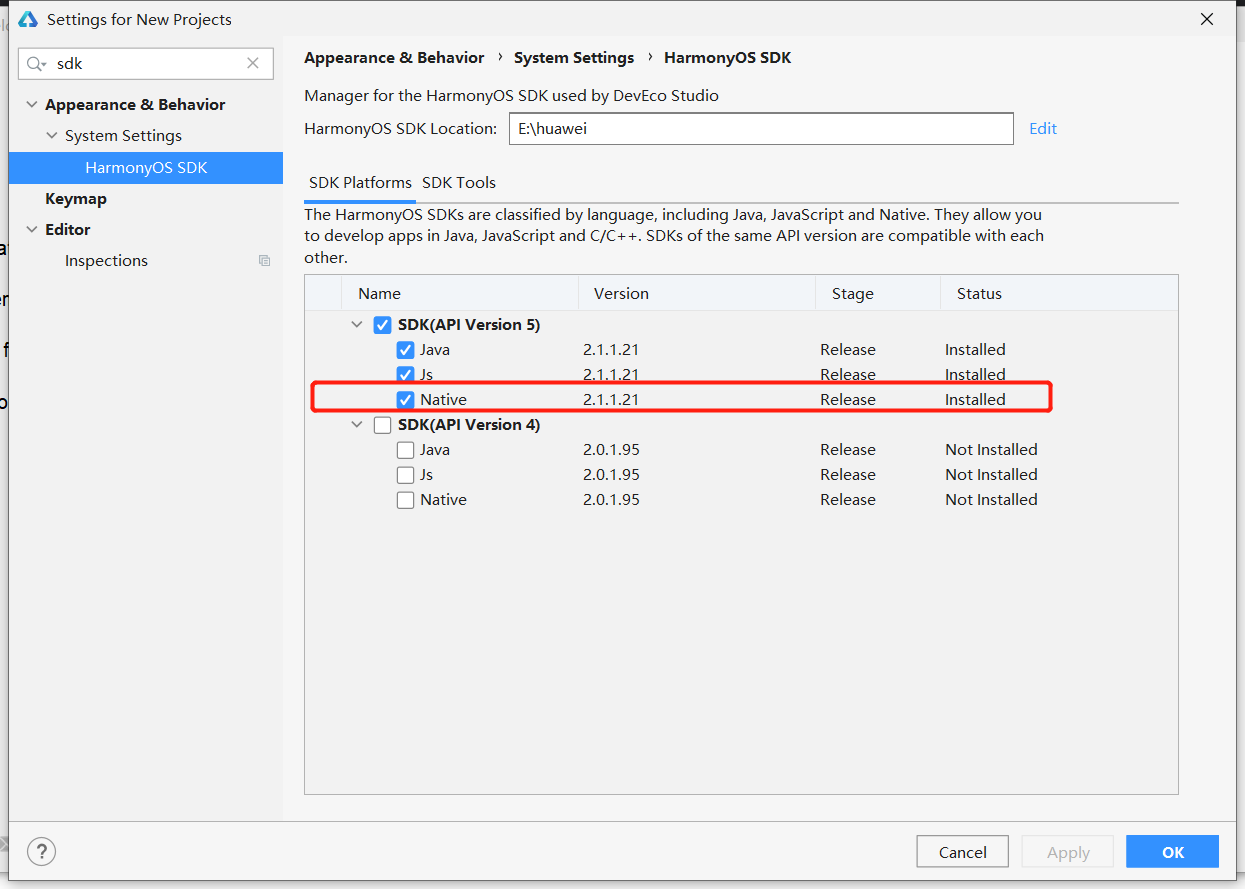
Task: Uncheck the API Version 5 Native checkbox
Action: coord(405,400)
